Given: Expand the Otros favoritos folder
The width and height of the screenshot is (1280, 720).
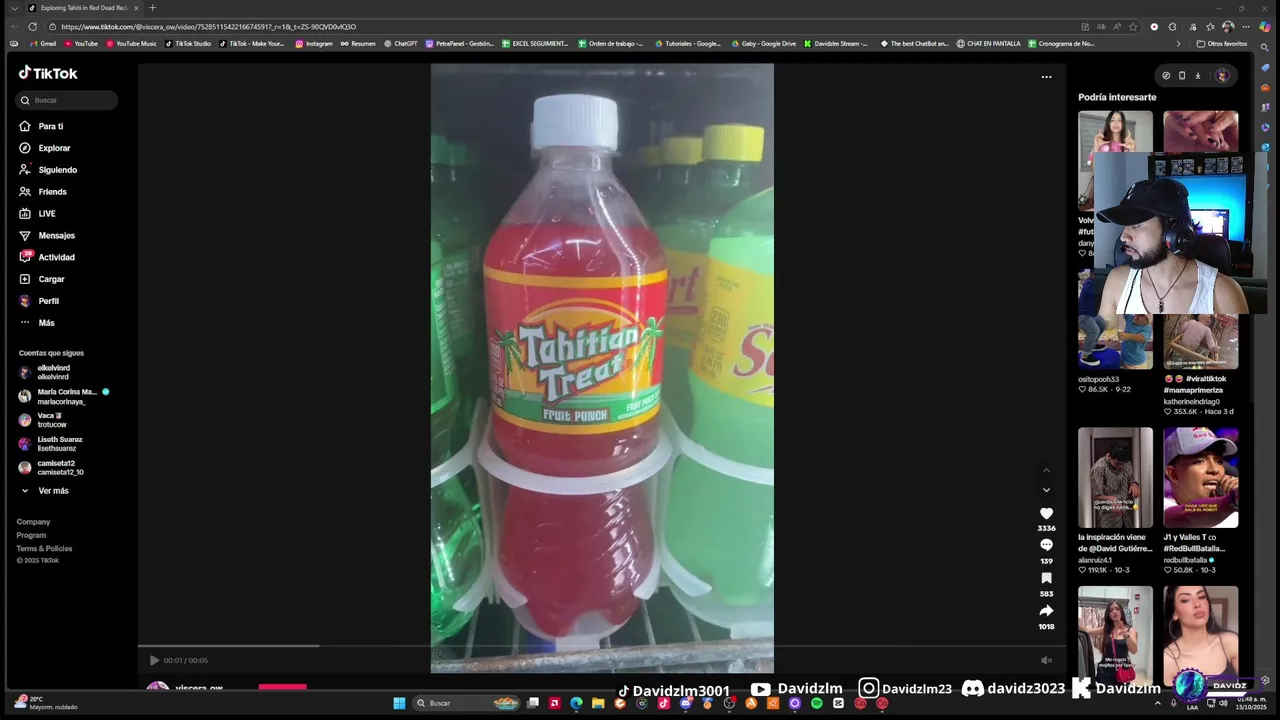Looking at the screenshot, I should pos(1222,44).
